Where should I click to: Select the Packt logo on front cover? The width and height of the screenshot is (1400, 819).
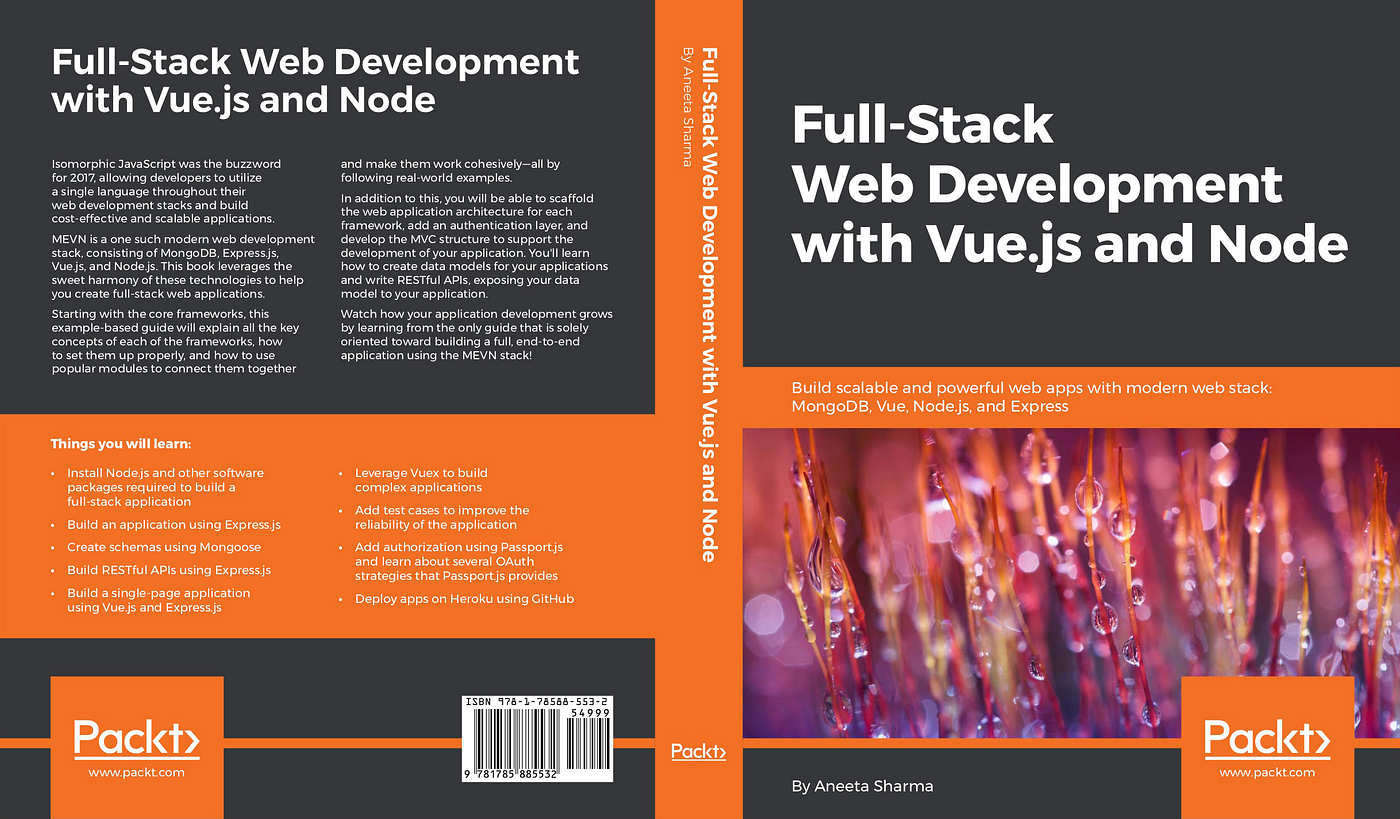point(1267,738)
